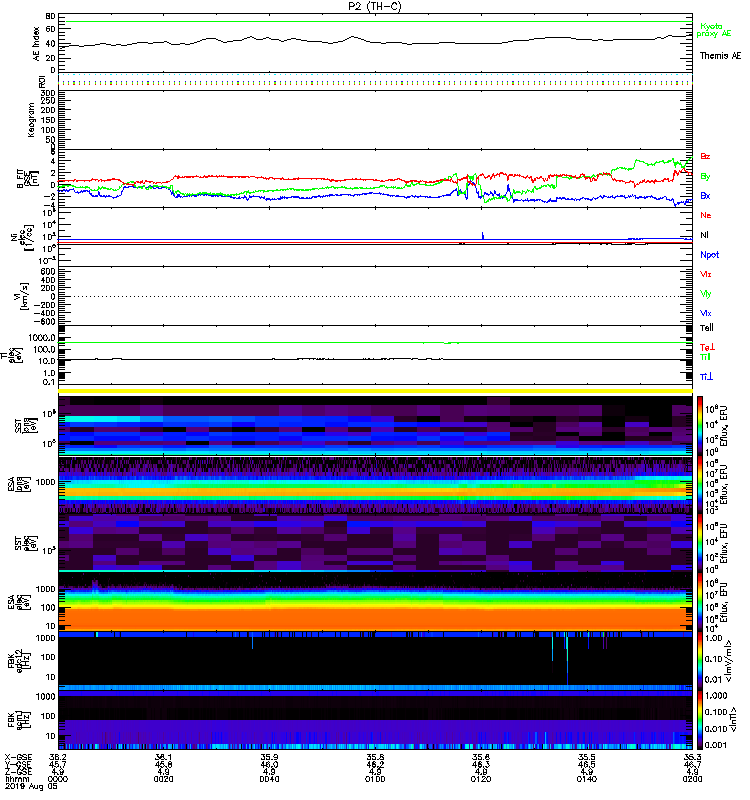750x800 pixels.
Task: Click the black 'Ni' legend label
Action: coord(704,235)
